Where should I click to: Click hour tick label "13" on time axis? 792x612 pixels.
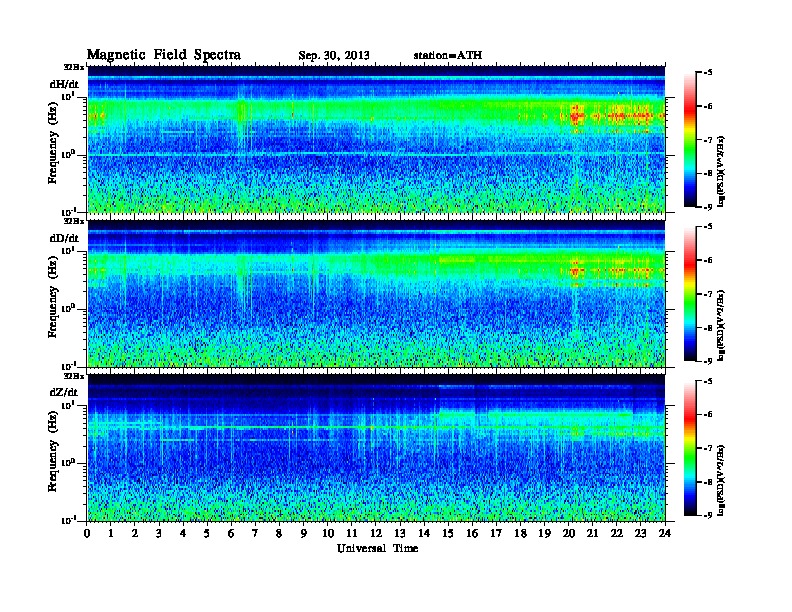pos(400,533)
